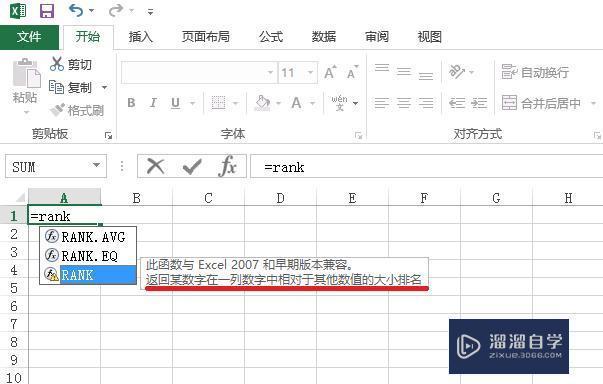Click the 合并后居中 button
The image size is (603, 384).
541,103
